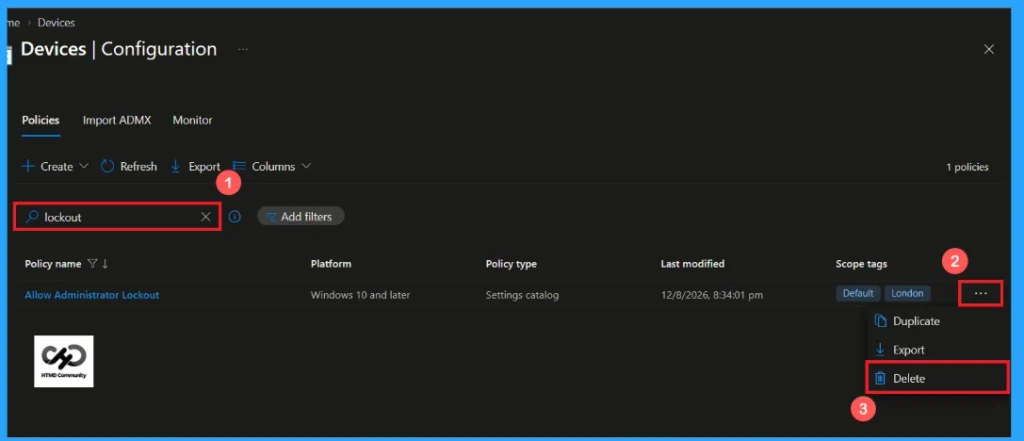
Task: Click the Add filters button
Action: point(300,217)
